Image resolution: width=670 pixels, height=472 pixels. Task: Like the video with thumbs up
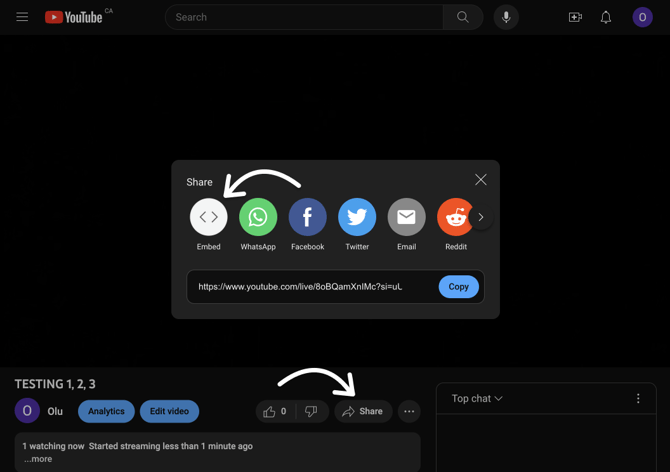coord(275,411)
